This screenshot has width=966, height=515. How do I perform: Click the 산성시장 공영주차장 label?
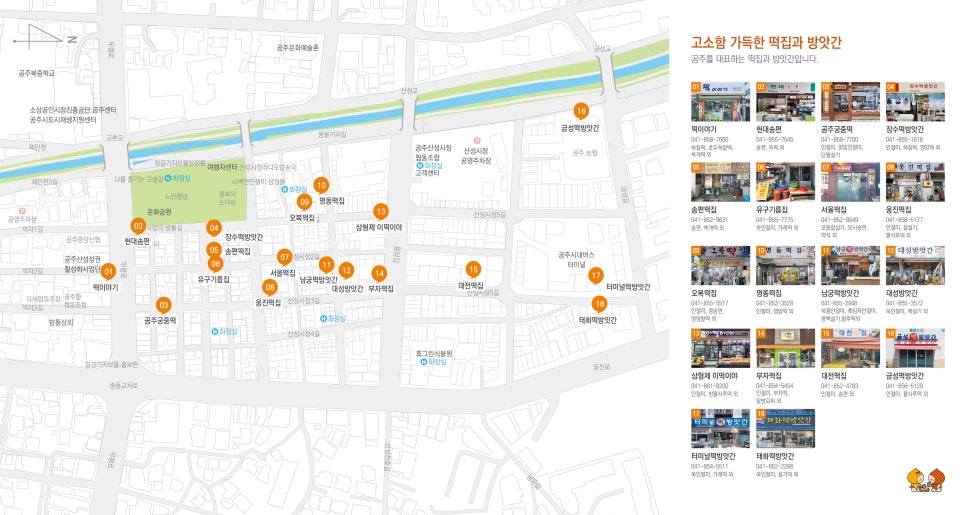point(476,156)
